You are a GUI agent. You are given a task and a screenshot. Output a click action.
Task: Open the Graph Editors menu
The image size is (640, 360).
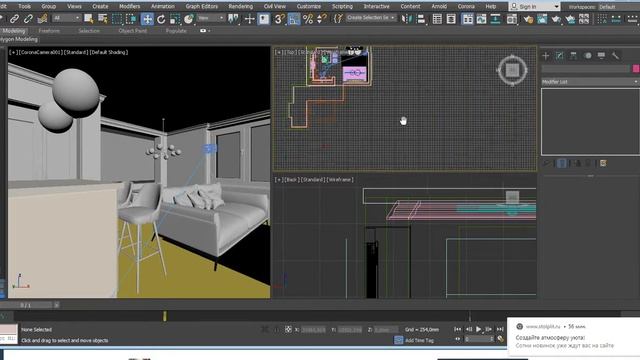pyautogui.click(x=201, y=7)
